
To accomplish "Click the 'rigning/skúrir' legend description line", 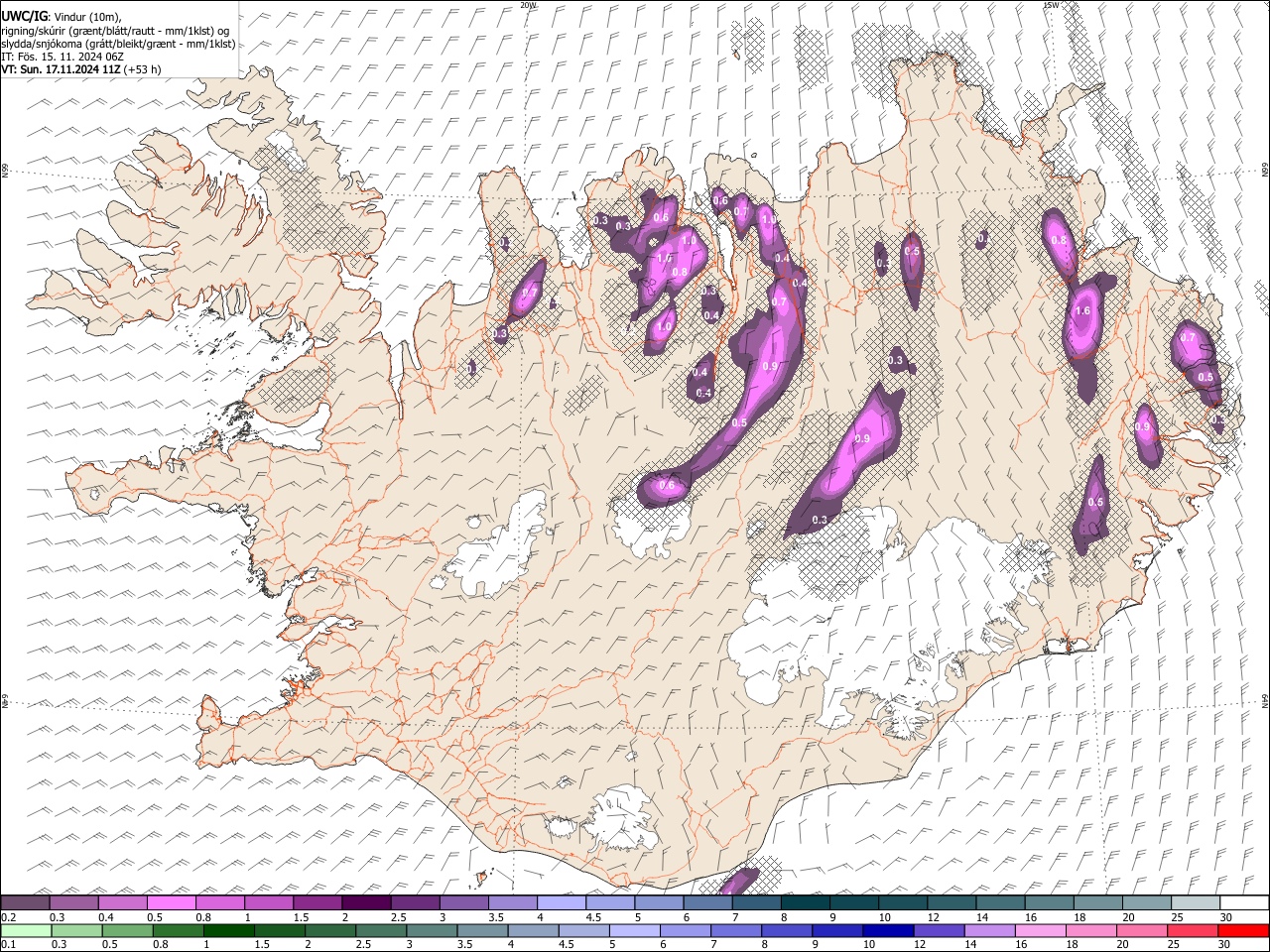I will (x=115, y=31).
